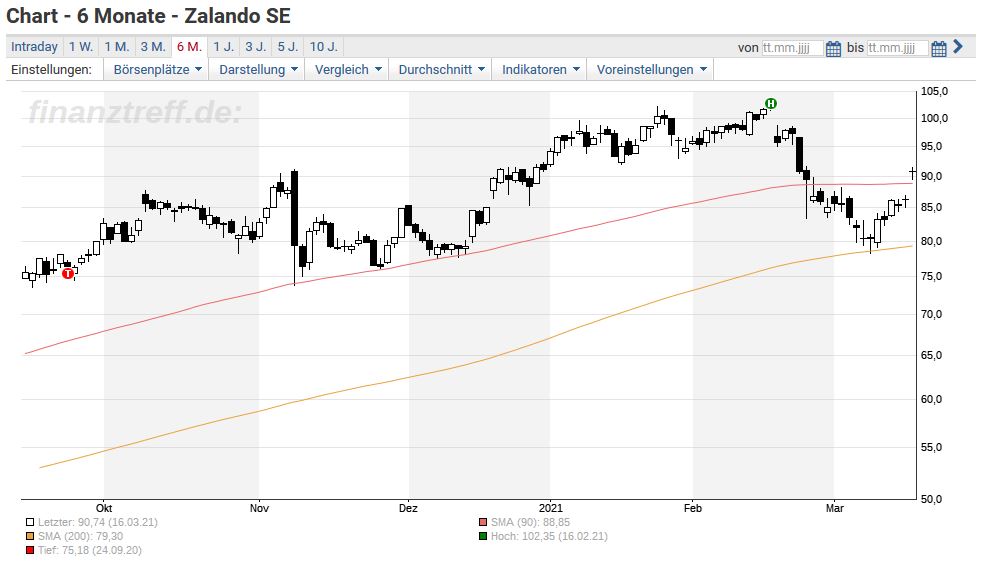Open the Börsenplätze dropdown
984x563 pixels.
(x=158, y=70)
